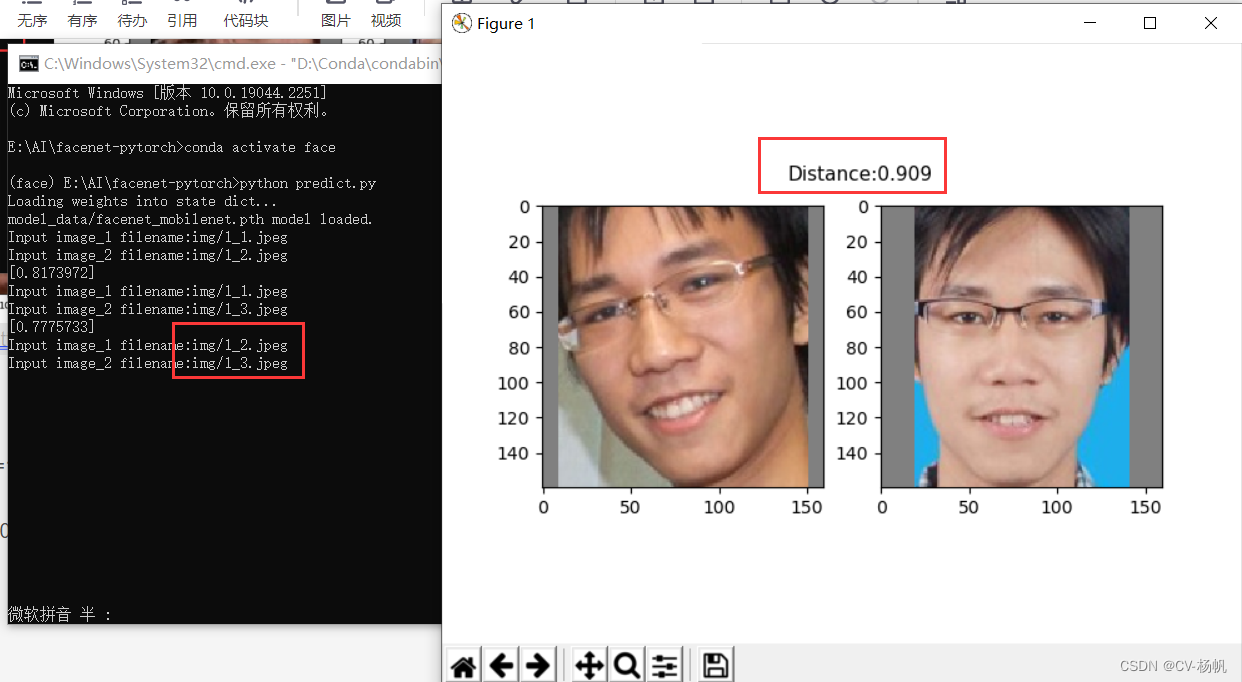The image size is (1242, 682).
Task: Click the cmd.exe icon in the console title bar
Action: point(29,63)
